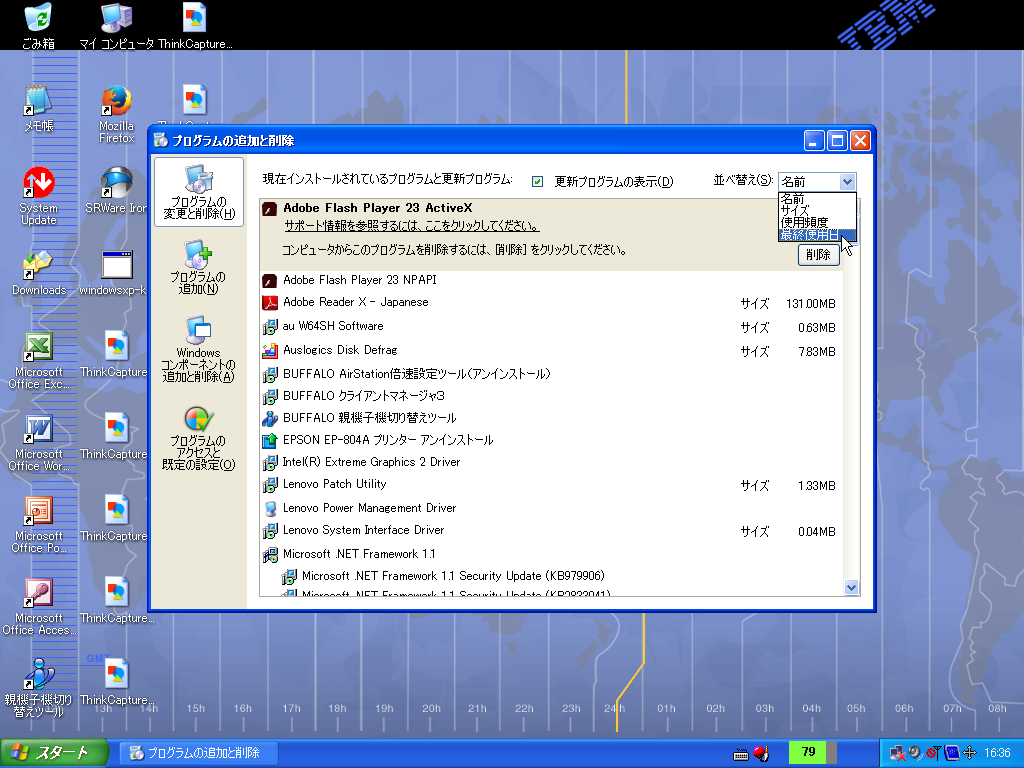Click the program list scroll down arrow
Image resolution: width=1024 pixels, height=768 pixels.
coord(851,588)
